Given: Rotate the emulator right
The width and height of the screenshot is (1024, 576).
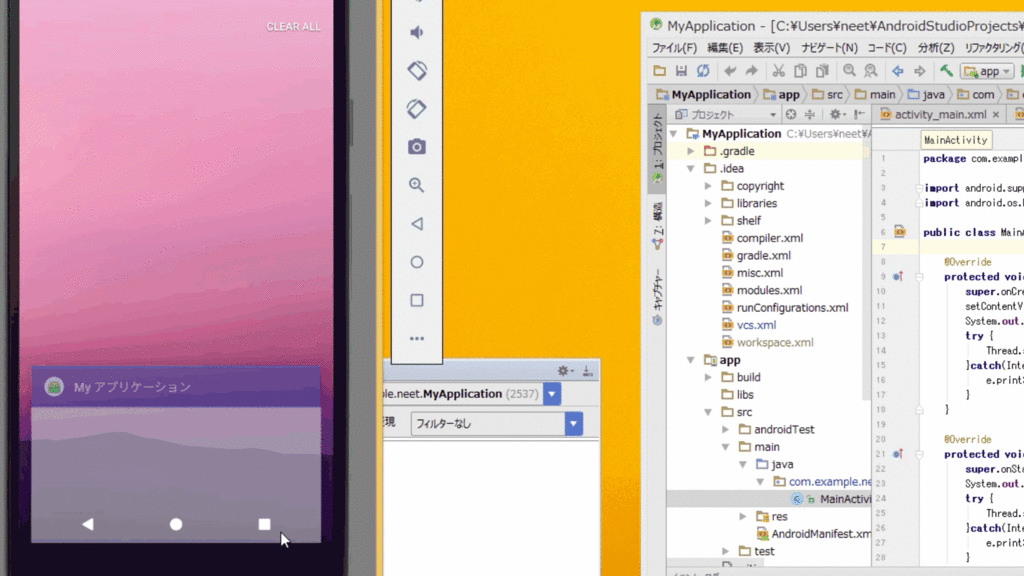Looking at the screenshot, I should pos(417,109).
